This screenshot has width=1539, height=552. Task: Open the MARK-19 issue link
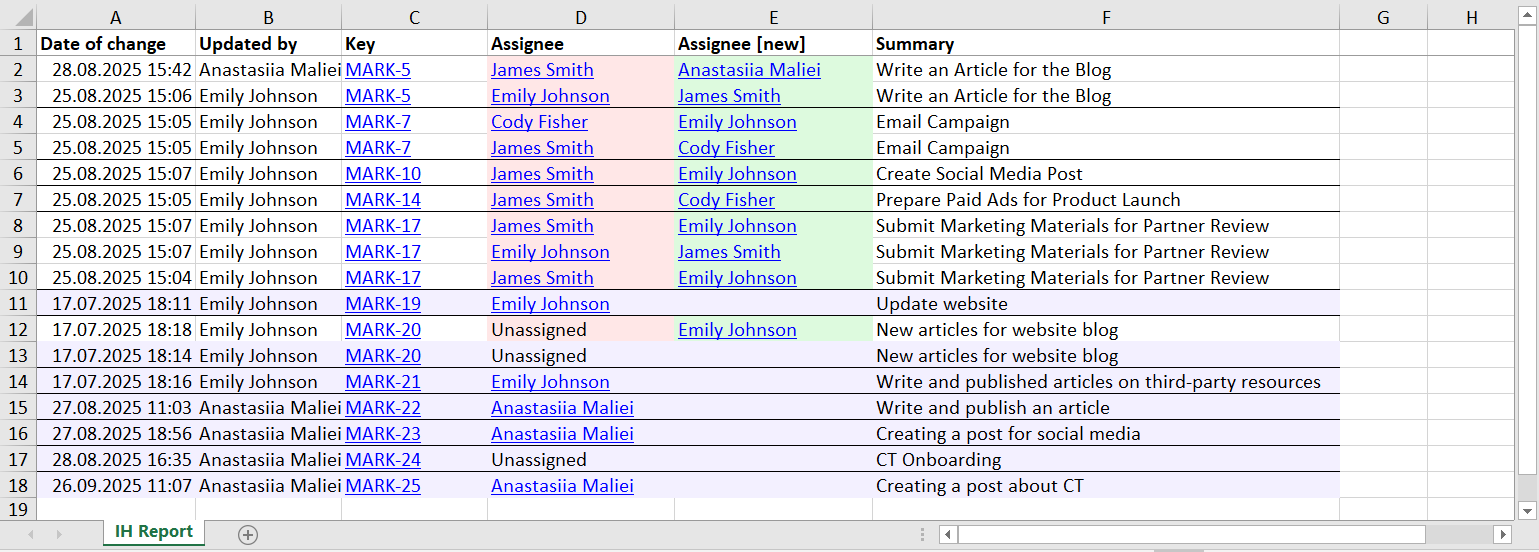383,304
